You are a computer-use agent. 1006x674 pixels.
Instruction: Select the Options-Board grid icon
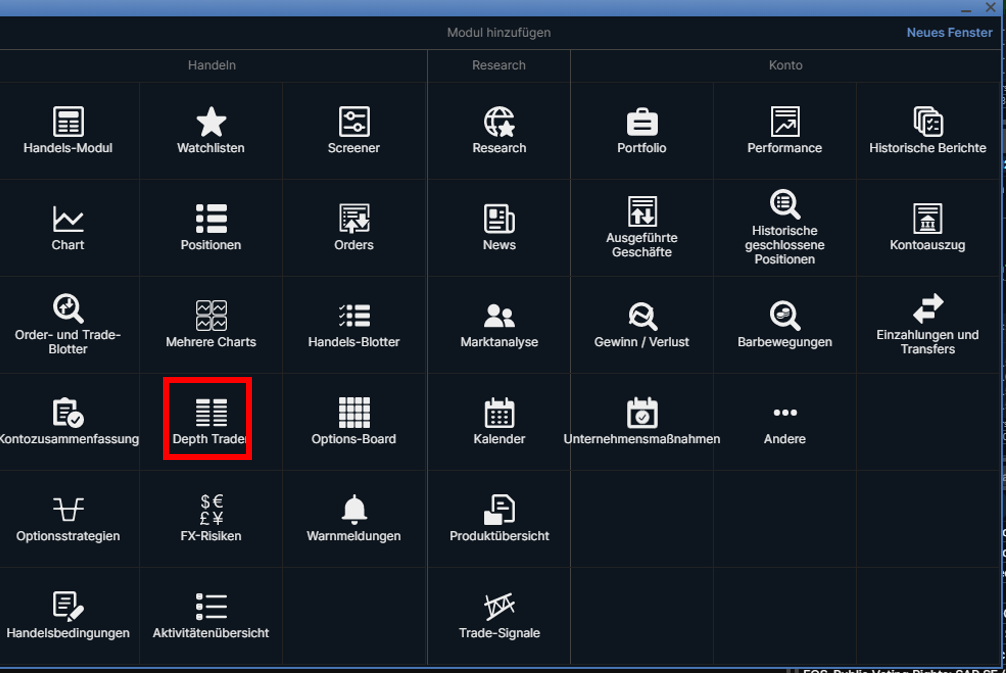click(354, 414)
